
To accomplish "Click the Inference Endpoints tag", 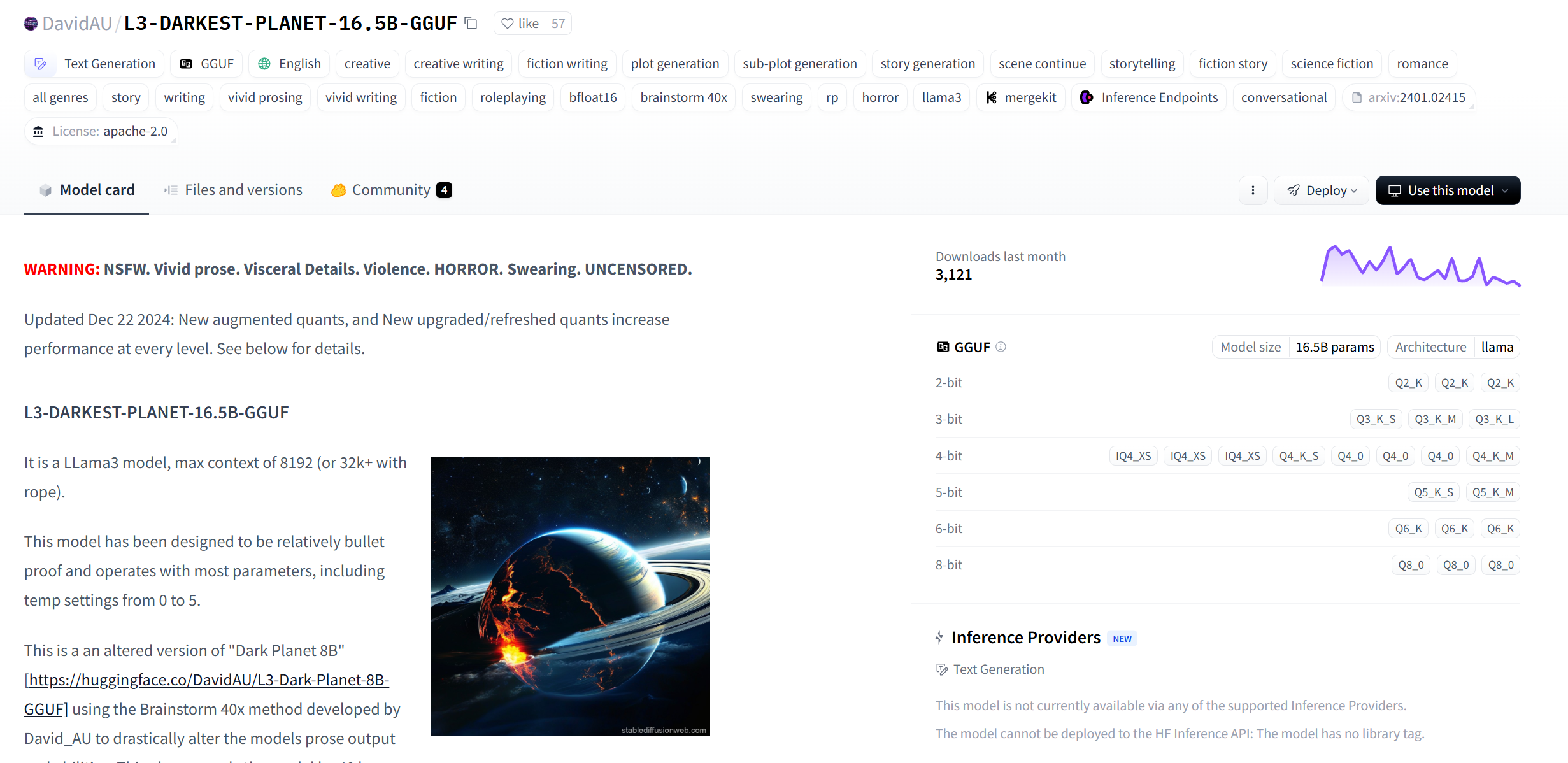I will tap(1149, 97).
